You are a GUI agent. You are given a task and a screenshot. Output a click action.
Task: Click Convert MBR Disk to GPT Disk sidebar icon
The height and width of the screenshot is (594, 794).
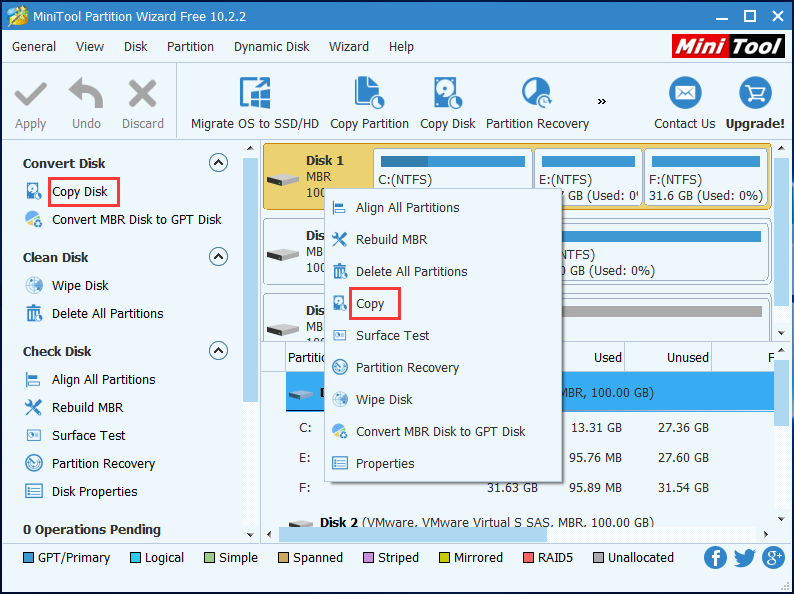point(33,219)
